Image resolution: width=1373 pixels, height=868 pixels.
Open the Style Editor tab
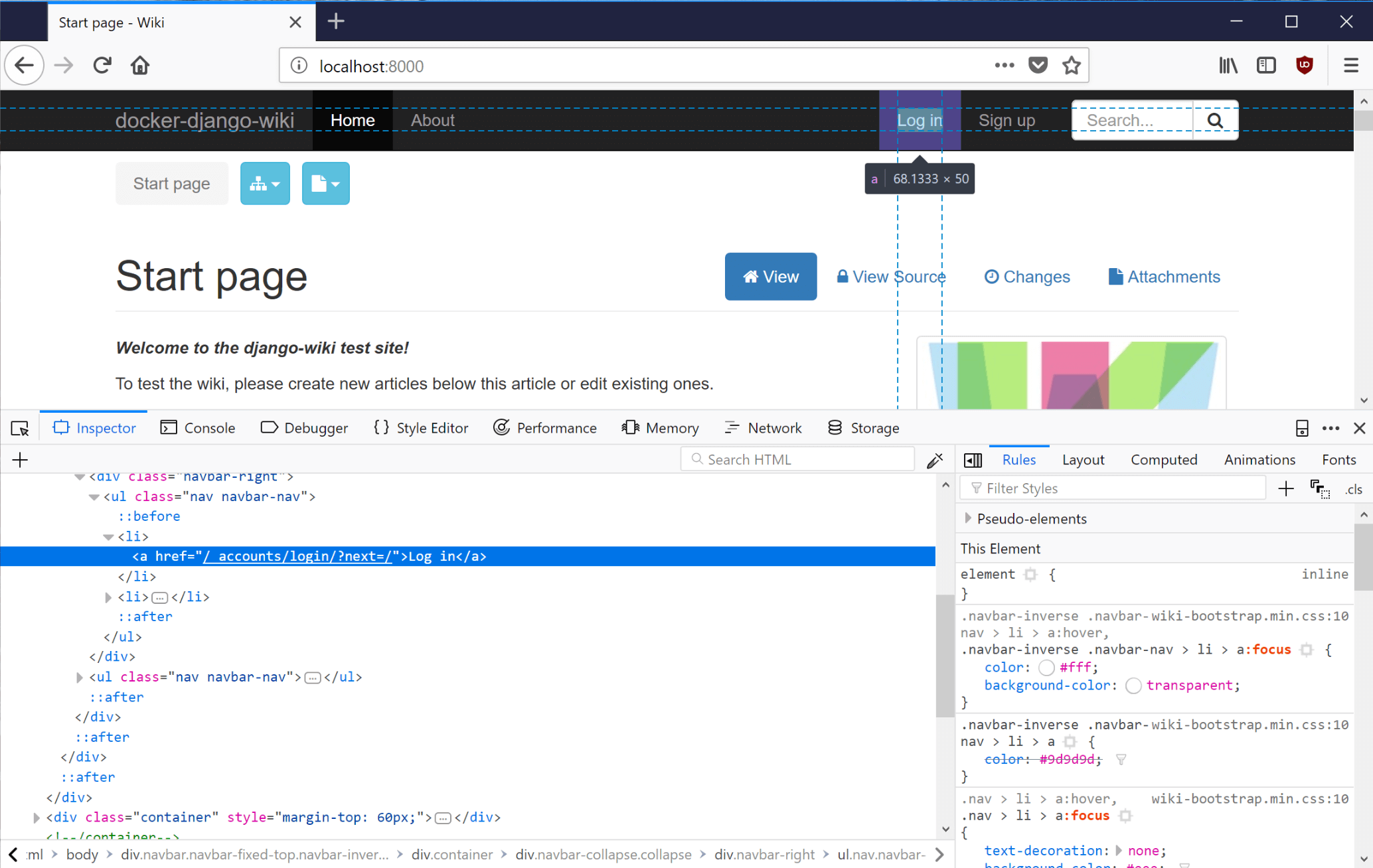point(421,428)
